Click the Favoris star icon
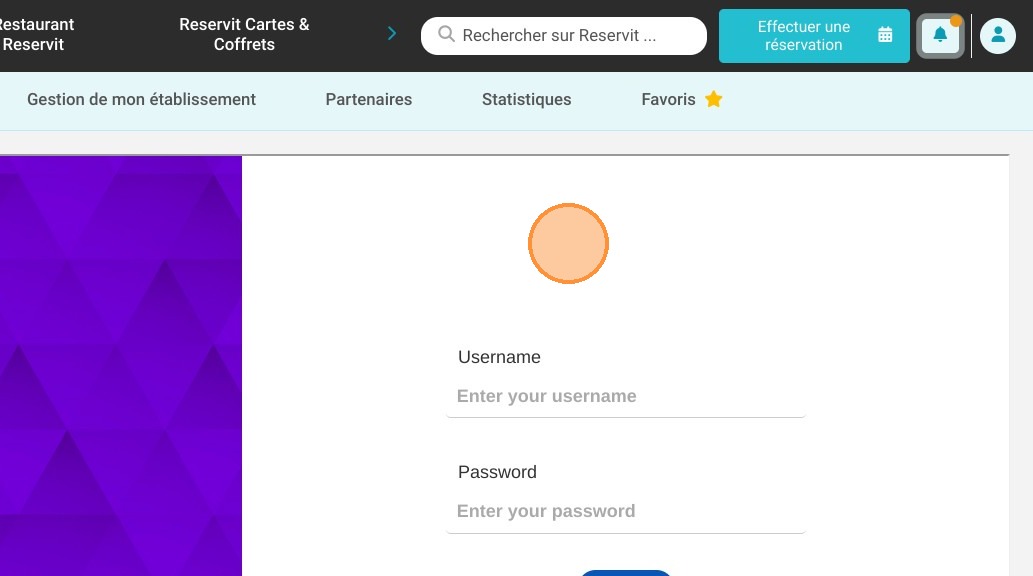Image resolution: width=1033 pixels, height=576 pixels. click(x=713, y=99)
